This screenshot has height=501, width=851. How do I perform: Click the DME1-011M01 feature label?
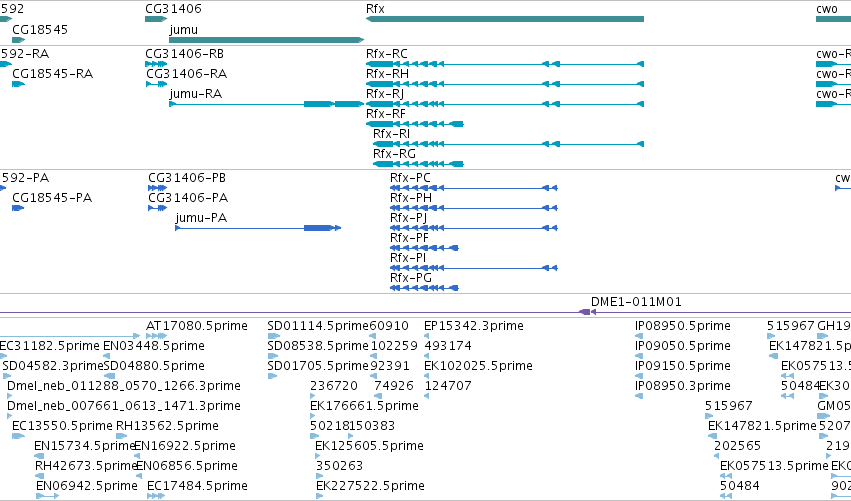click(636, 302)
